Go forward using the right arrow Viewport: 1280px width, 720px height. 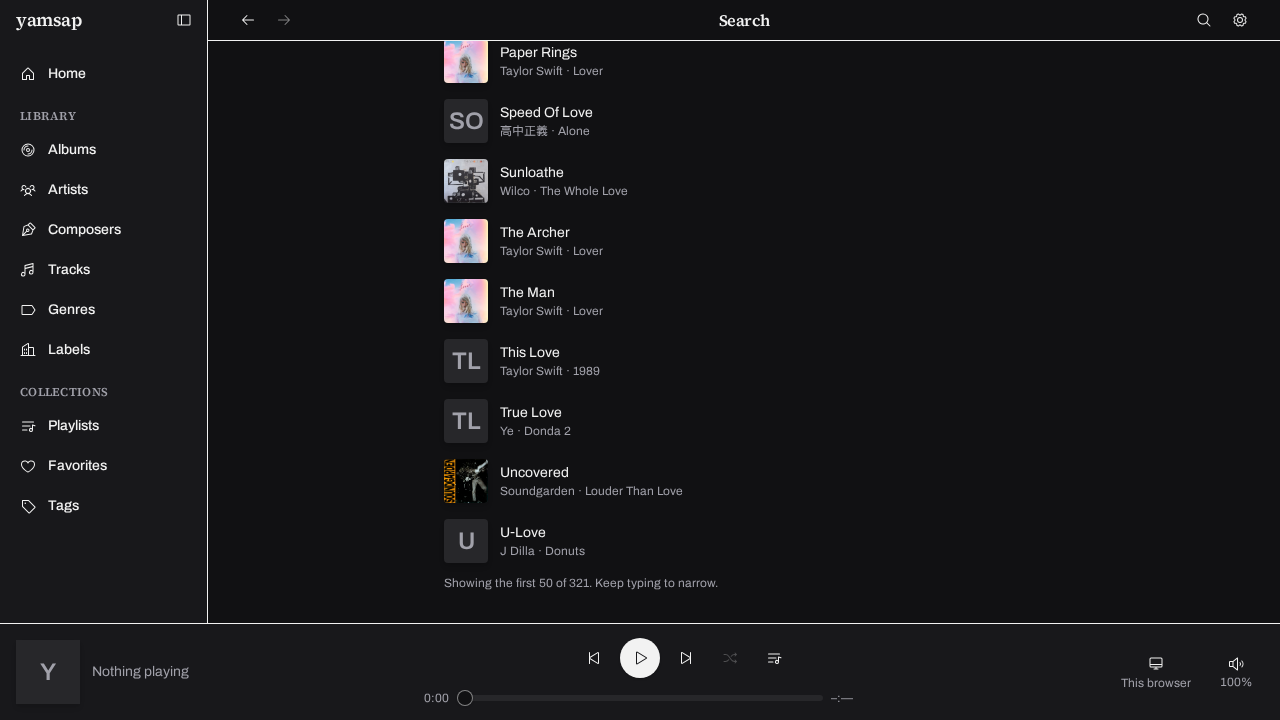tap(284, 20)
